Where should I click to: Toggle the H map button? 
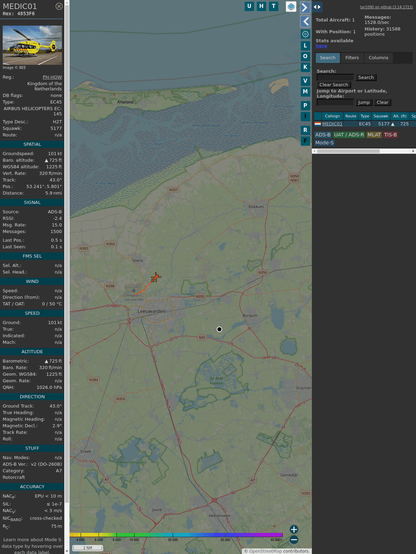(x=261, y=6)
